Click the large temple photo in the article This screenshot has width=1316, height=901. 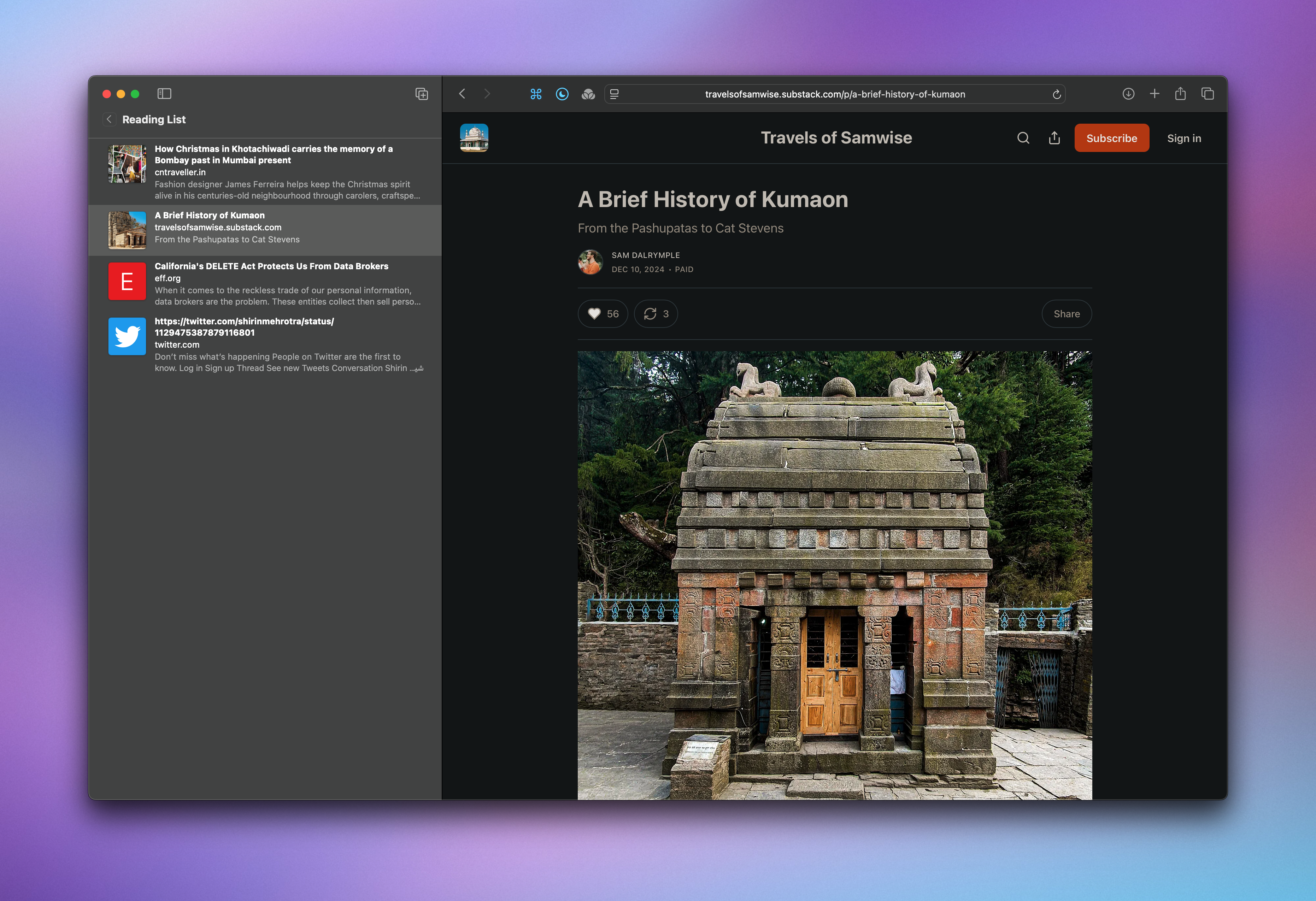pyautogui.click(x=834, y=575)
